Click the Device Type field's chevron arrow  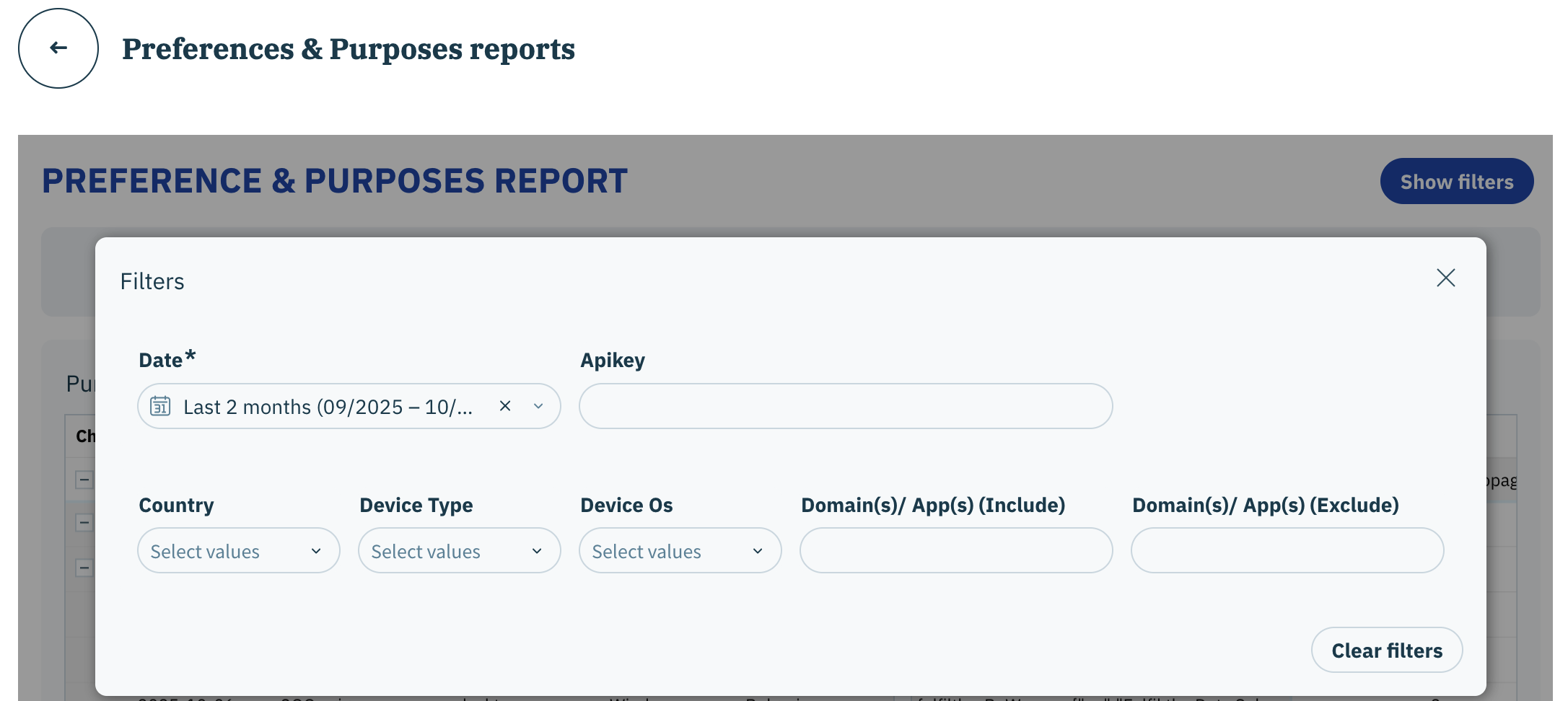[537, 551]
